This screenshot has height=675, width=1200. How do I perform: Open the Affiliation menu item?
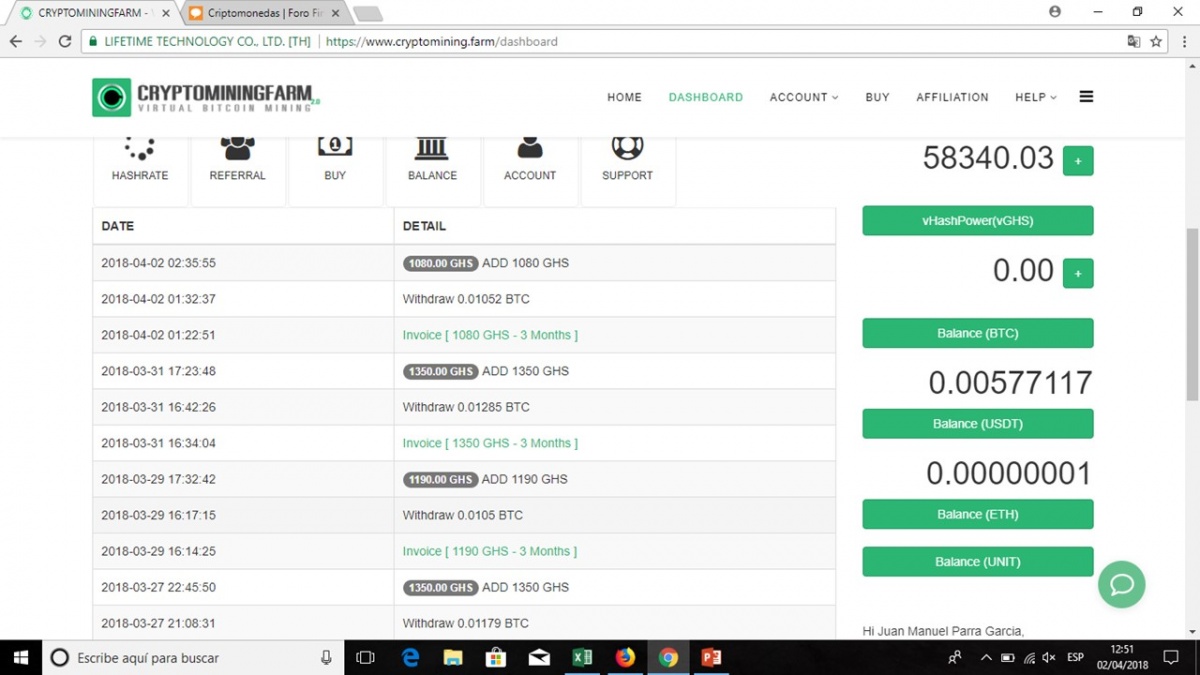[x=952, y=97]
